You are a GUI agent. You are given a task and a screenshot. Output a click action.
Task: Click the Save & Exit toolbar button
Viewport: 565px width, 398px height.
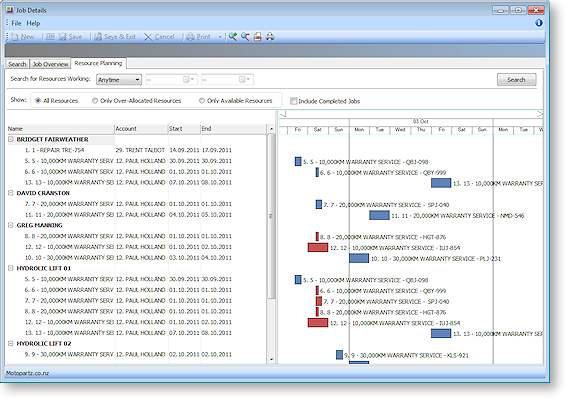(115, 37)
